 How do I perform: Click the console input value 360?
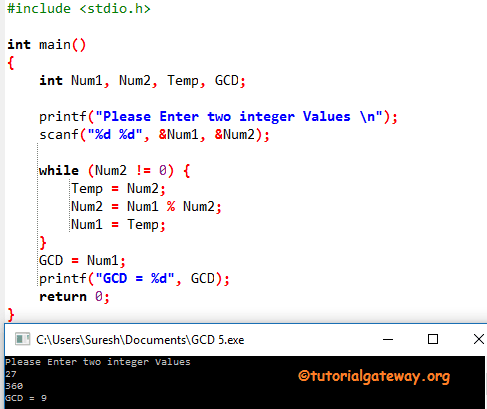pos(14,386)
